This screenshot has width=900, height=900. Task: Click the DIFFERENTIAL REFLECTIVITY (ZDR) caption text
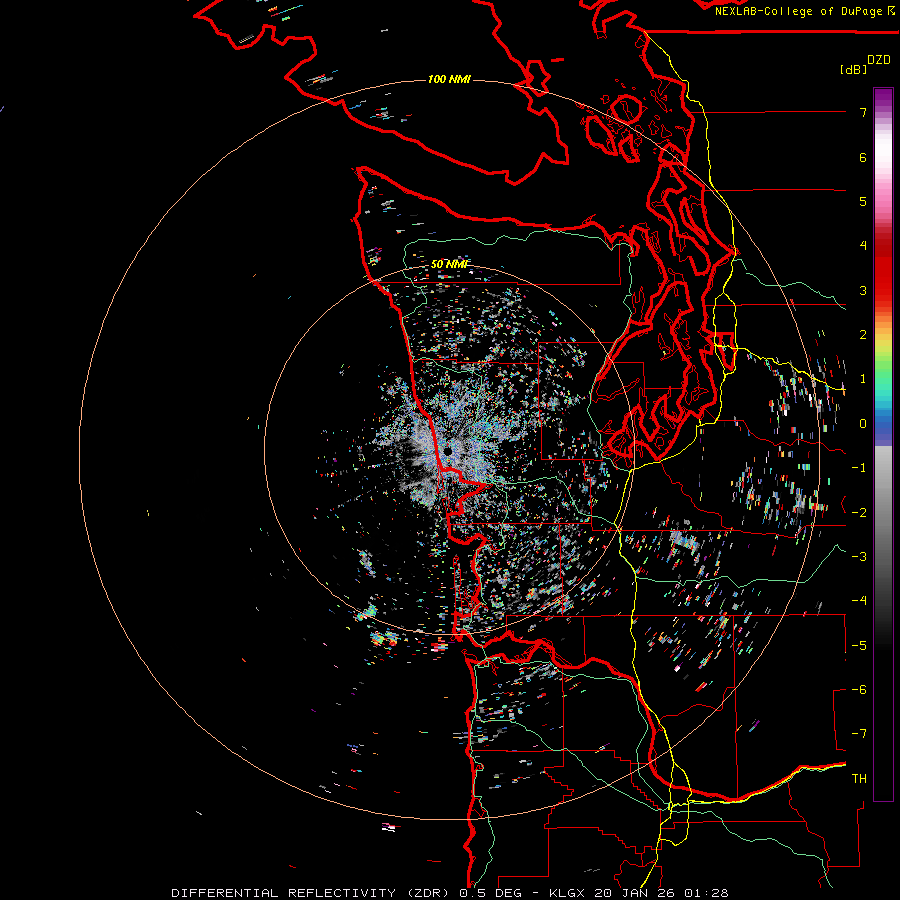tap(312, 893)
